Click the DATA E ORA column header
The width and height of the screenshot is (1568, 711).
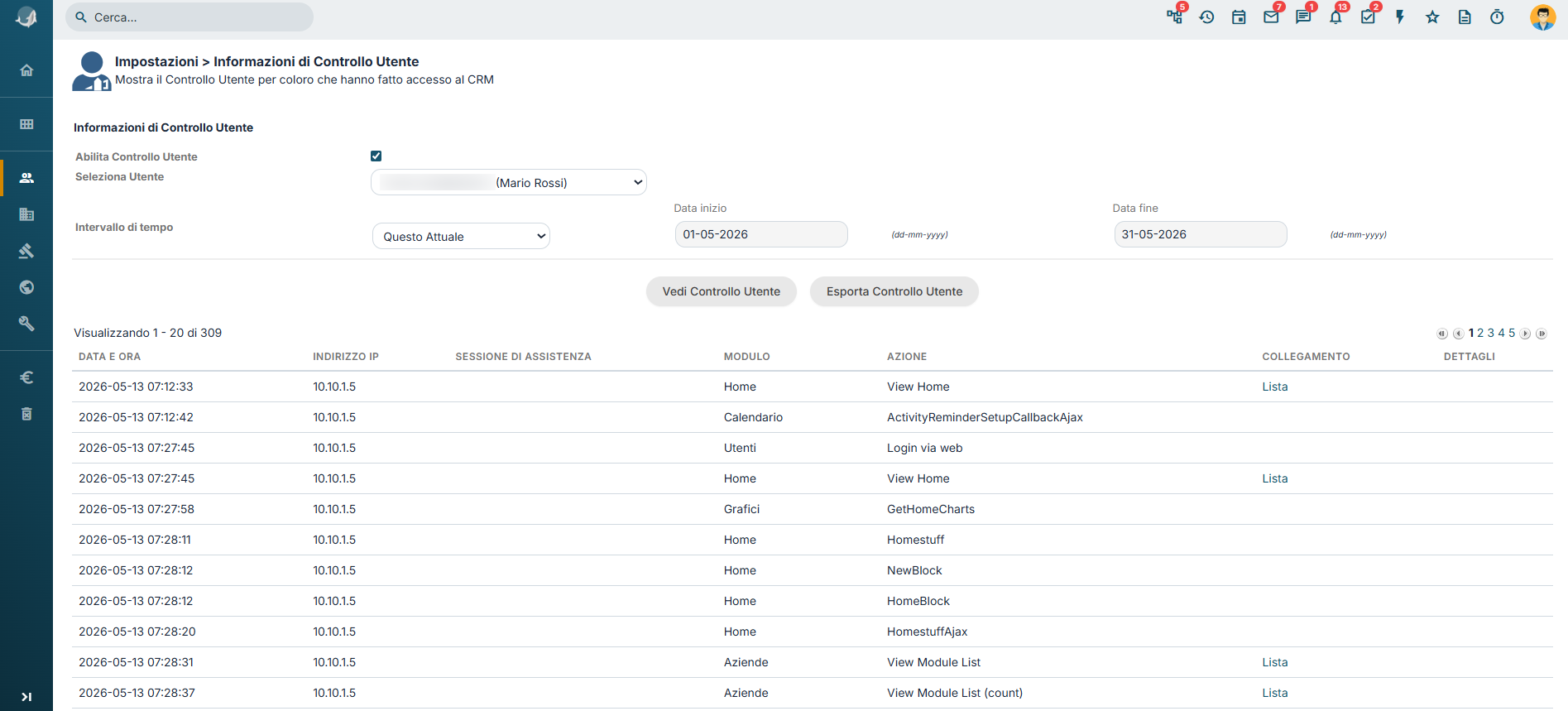click(109, 357)
